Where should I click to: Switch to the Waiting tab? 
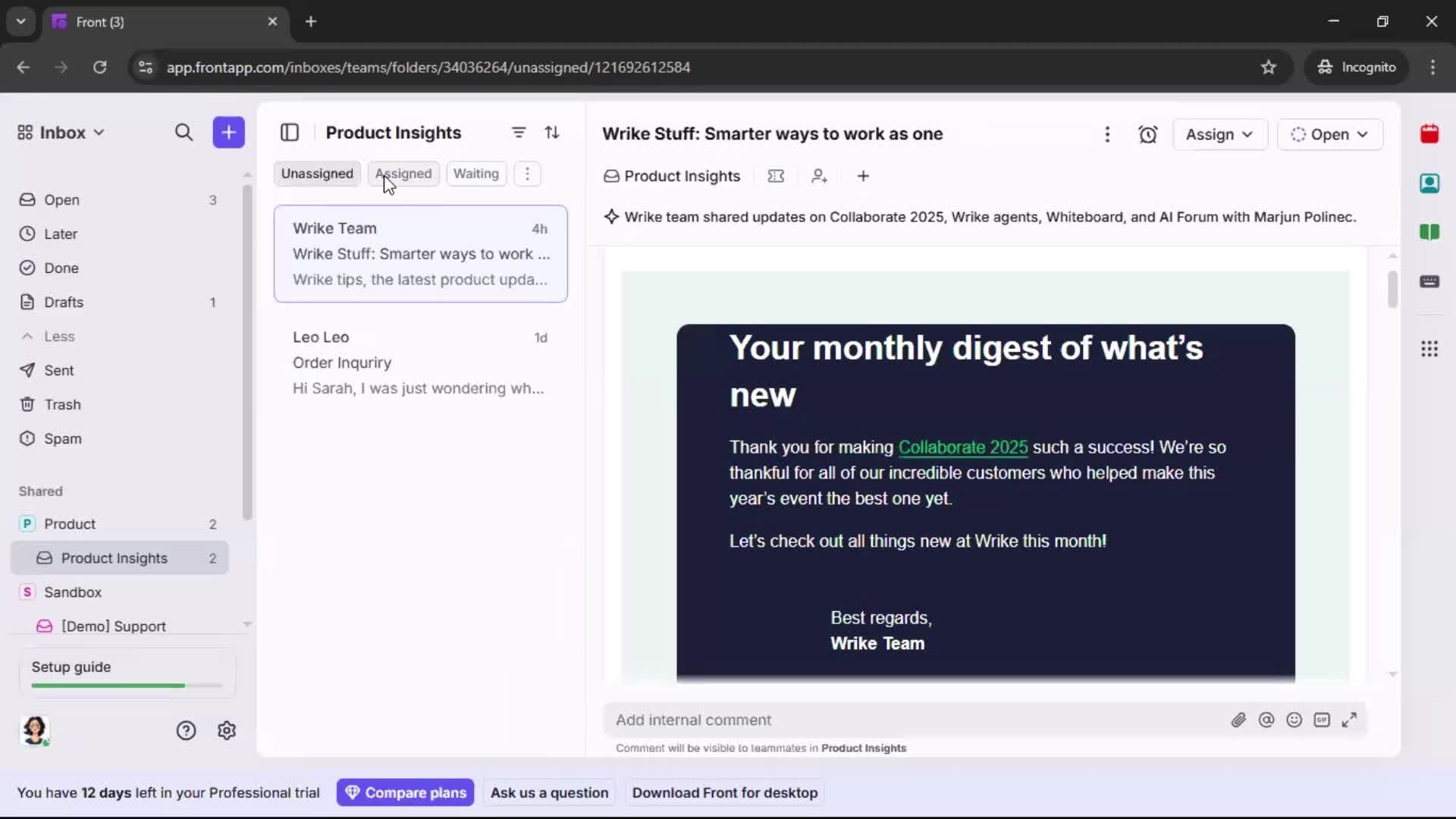click(475, 173)
